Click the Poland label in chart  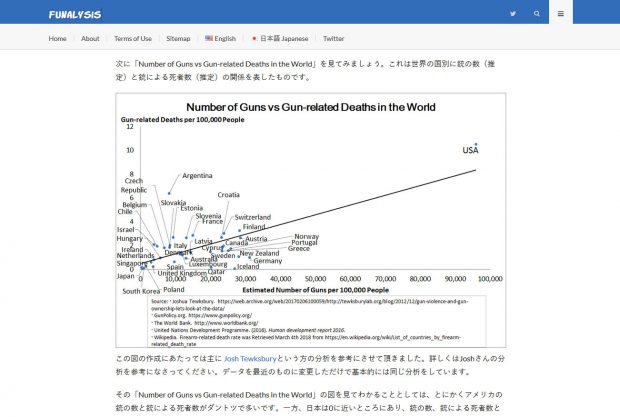[x=174, y=289]
